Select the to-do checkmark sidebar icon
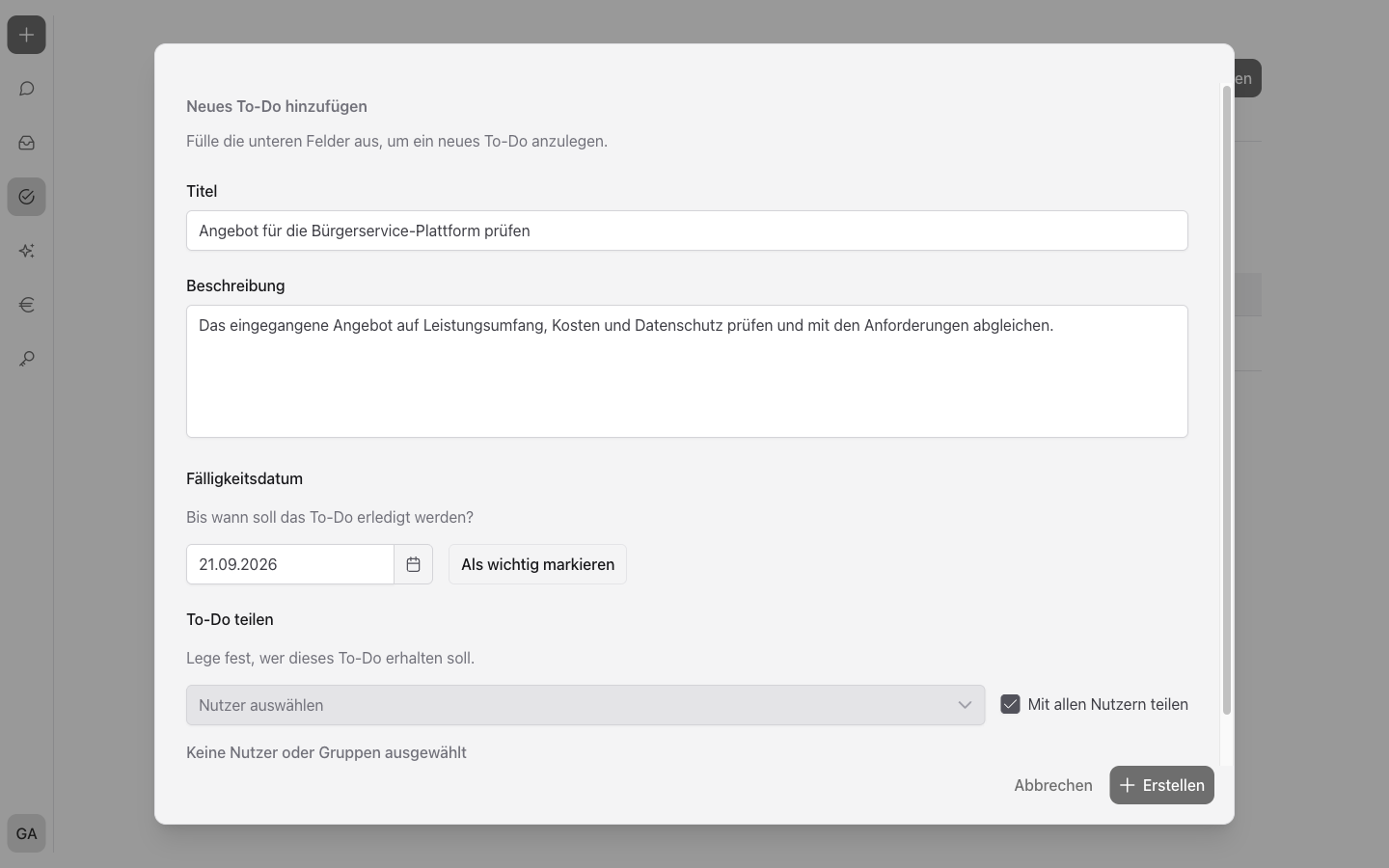 (26, 197)
